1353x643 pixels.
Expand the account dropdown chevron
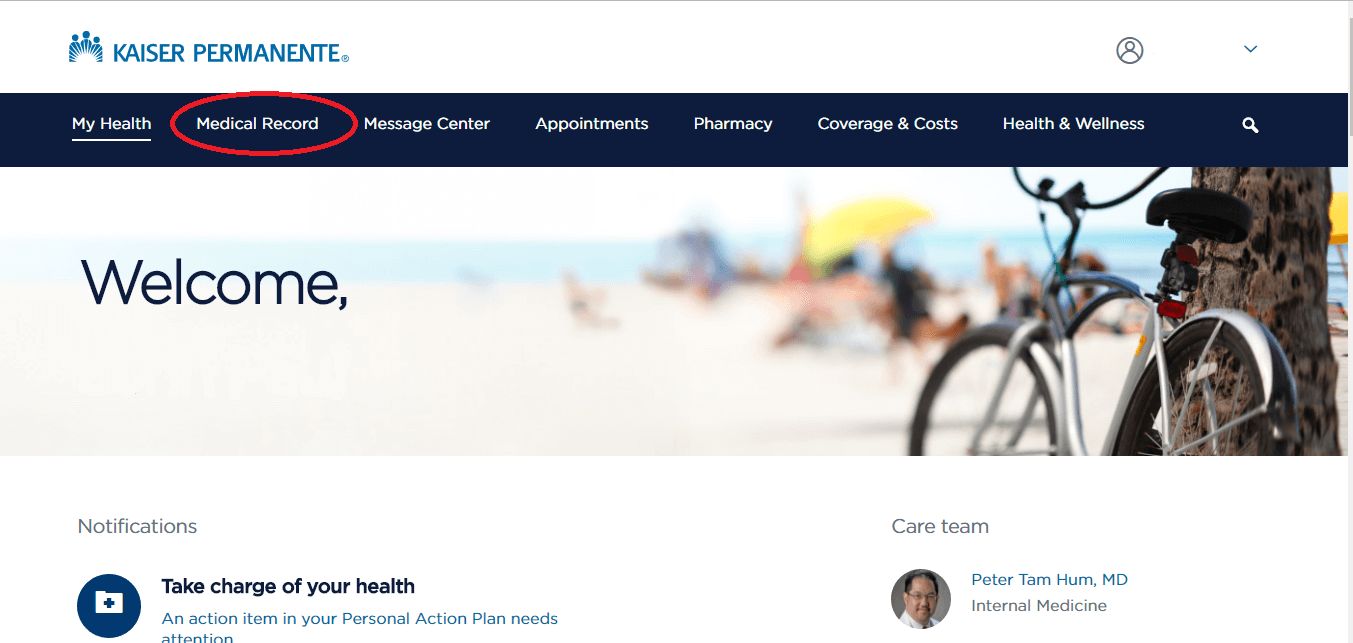click(1250, 49)
